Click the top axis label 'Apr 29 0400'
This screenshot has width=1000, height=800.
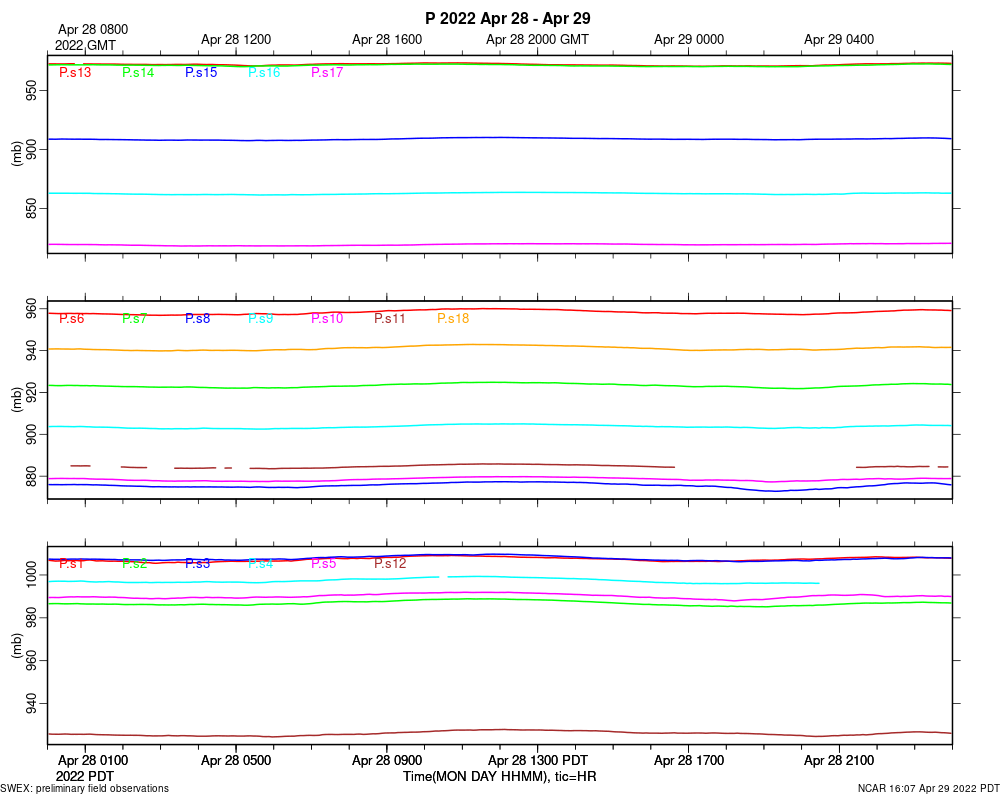click(839, 40)
